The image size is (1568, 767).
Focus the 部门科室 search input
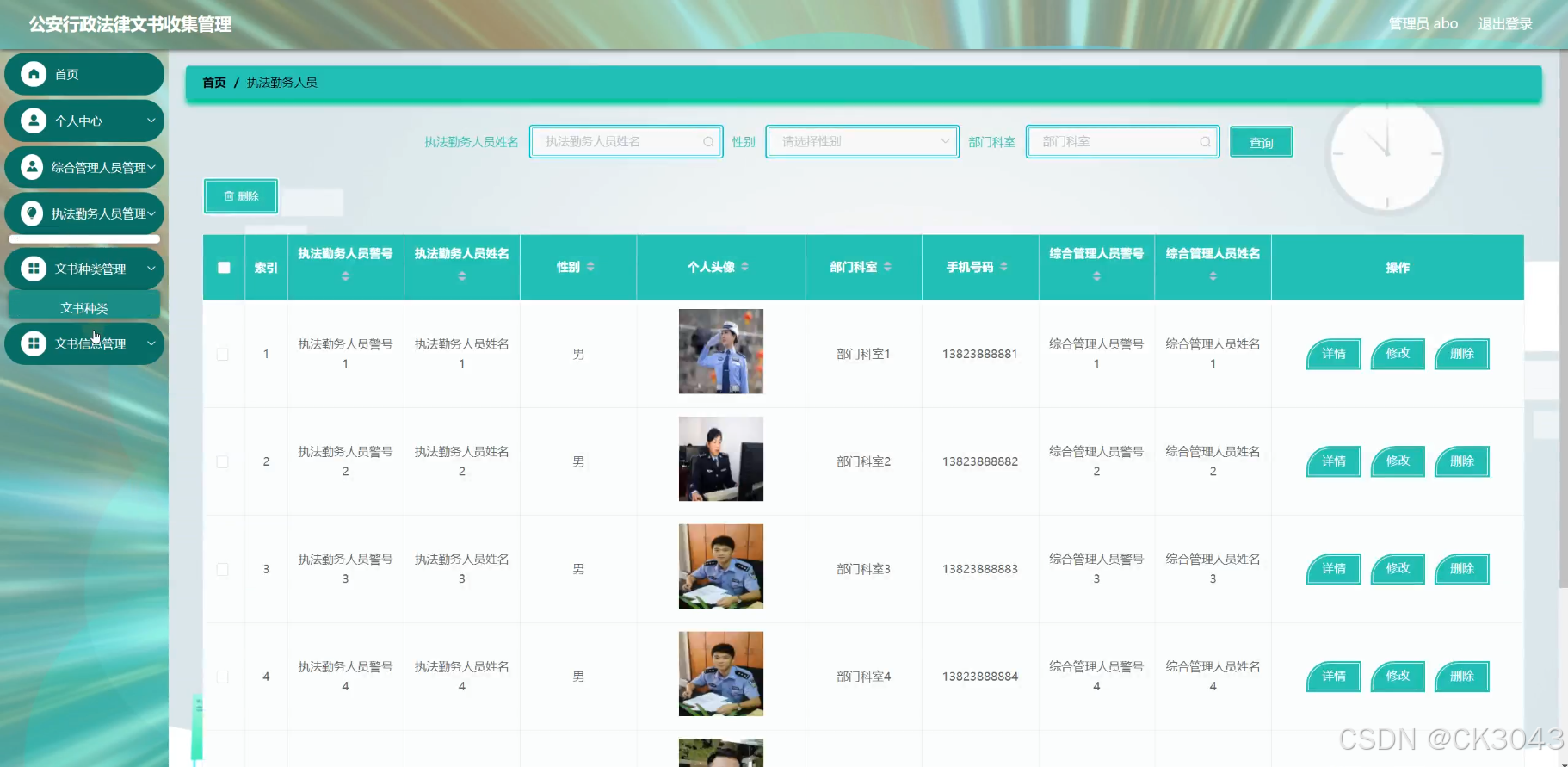[x=1122, y=141]
